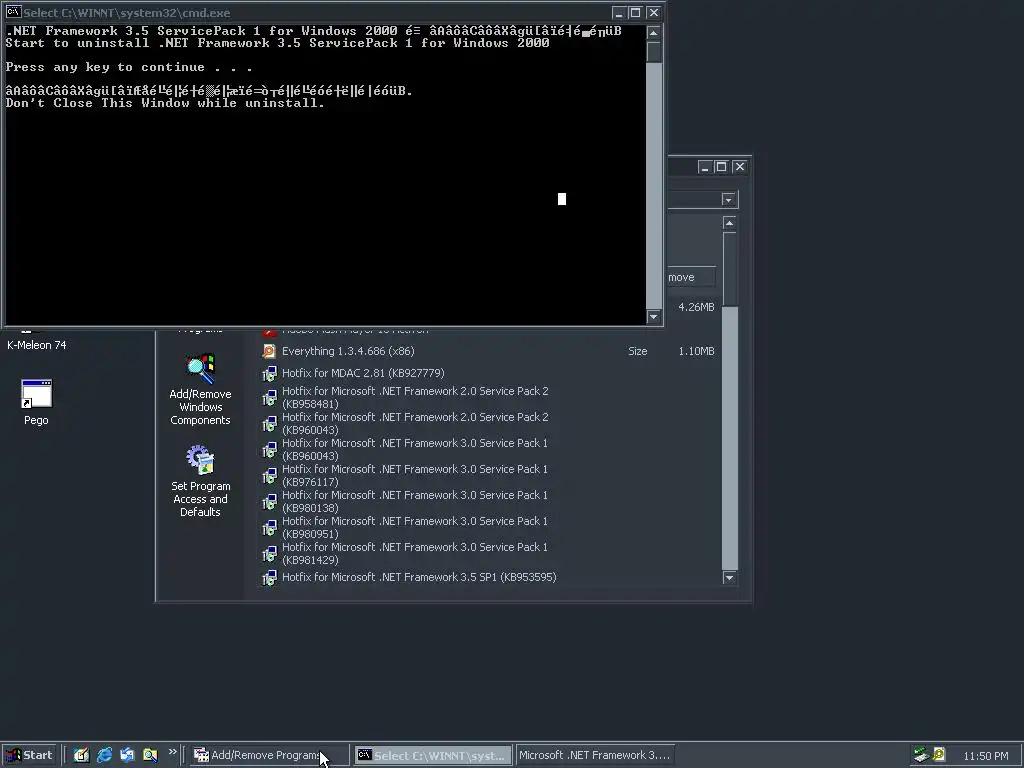Click icon beside .NET 2.0 SP2 KB958481 hotfix
1024x768 pixels.
coord(269,398)
